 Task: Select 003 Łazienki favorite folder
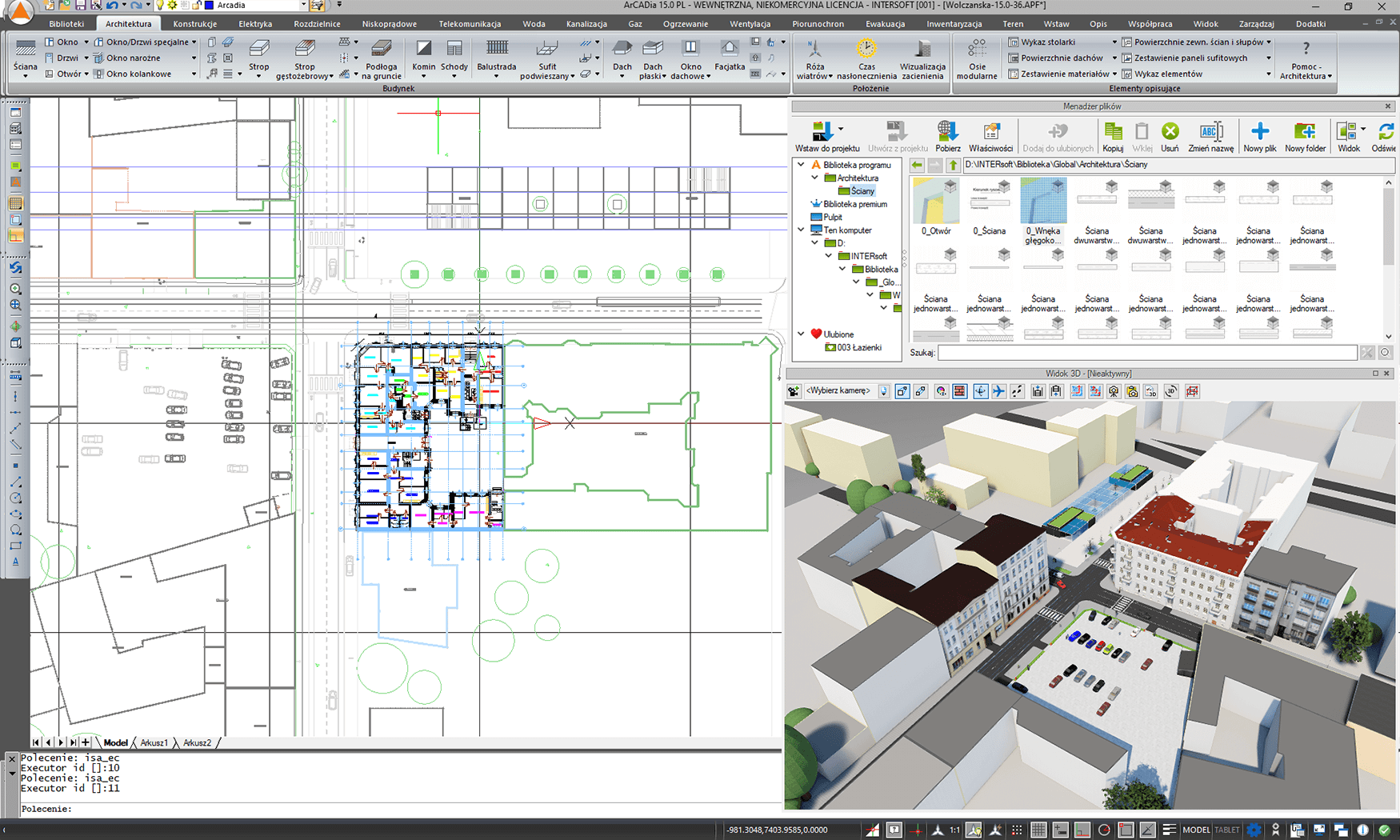click(x=853, y=348)
